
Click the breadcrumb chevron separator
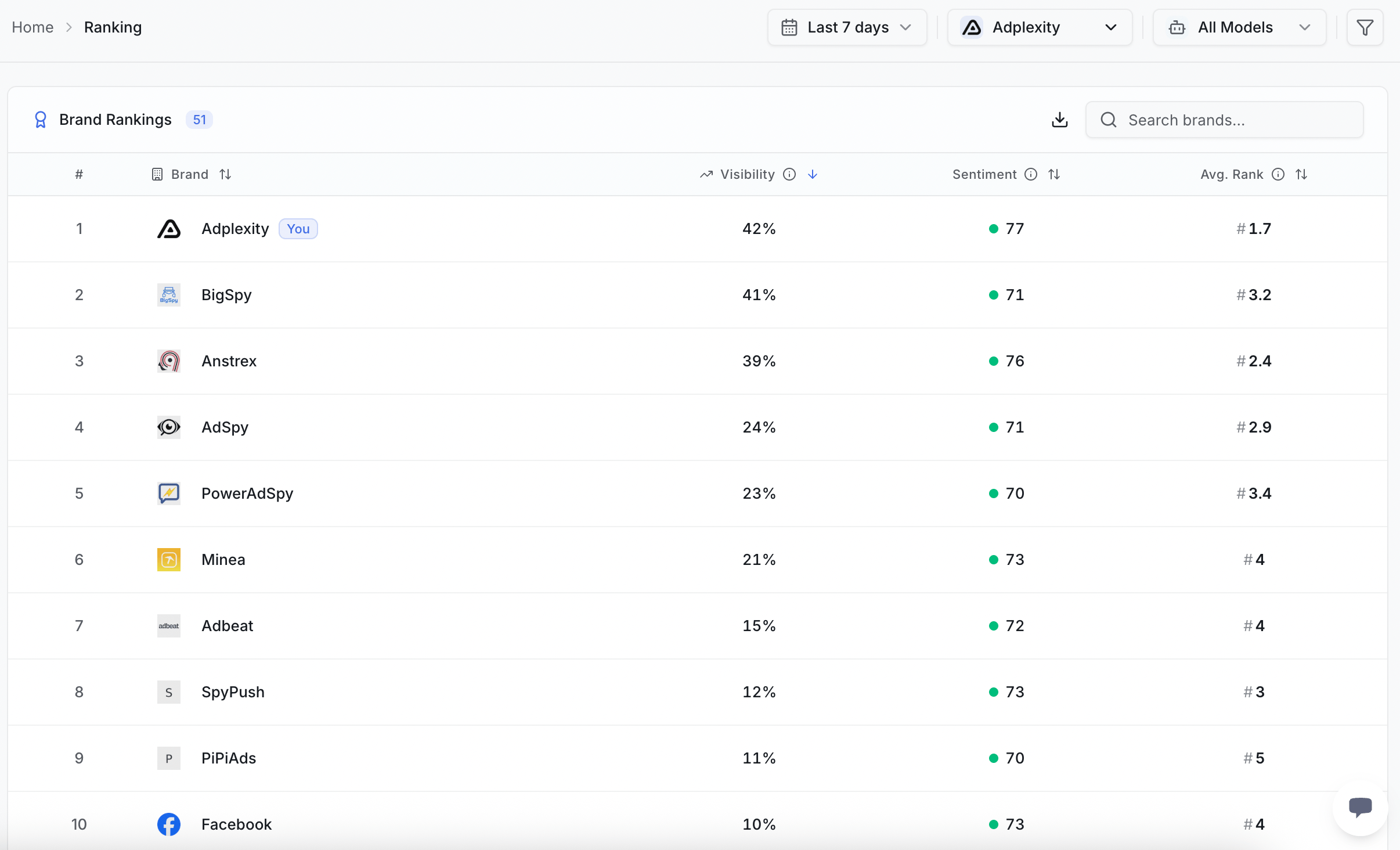(x=69, y=27)
